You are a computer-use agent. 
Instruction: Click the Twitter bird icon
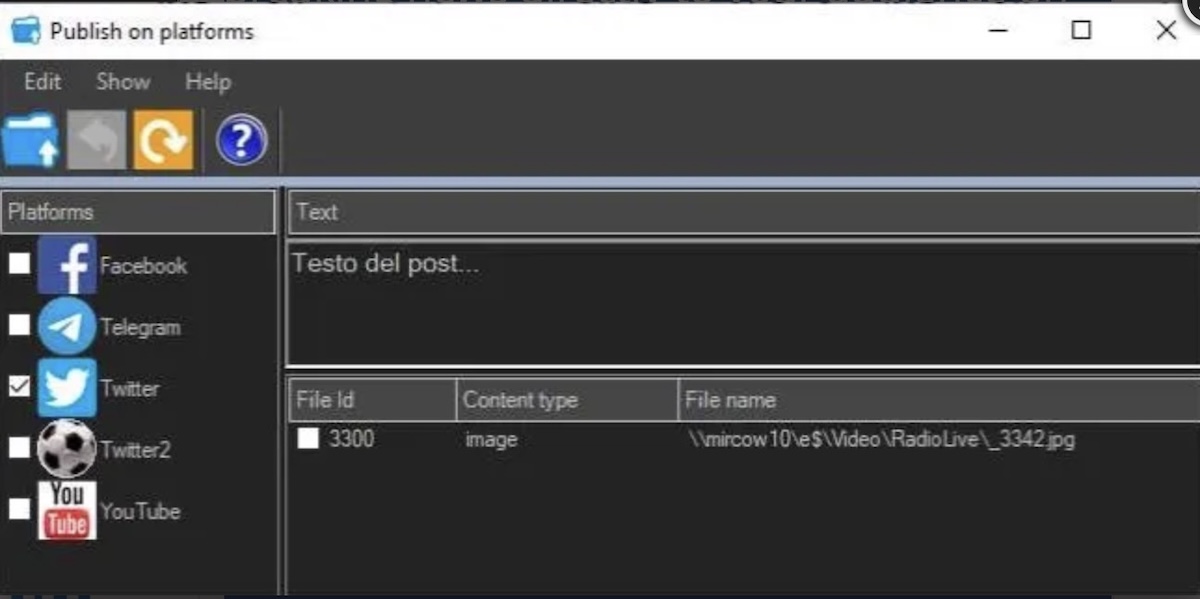(67, 388)
